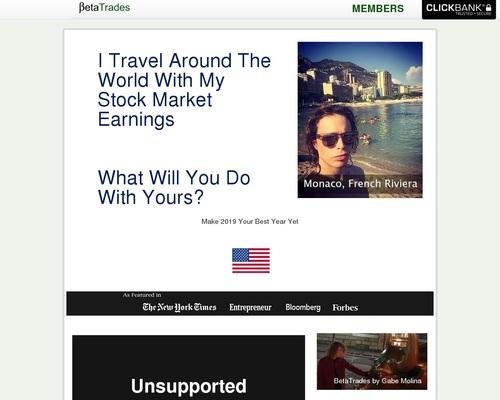Click the black featured-in banner bar
Image resolution: width=500 pixels, height=400 pixels.
pyautogui.click(x=250, y=303)
